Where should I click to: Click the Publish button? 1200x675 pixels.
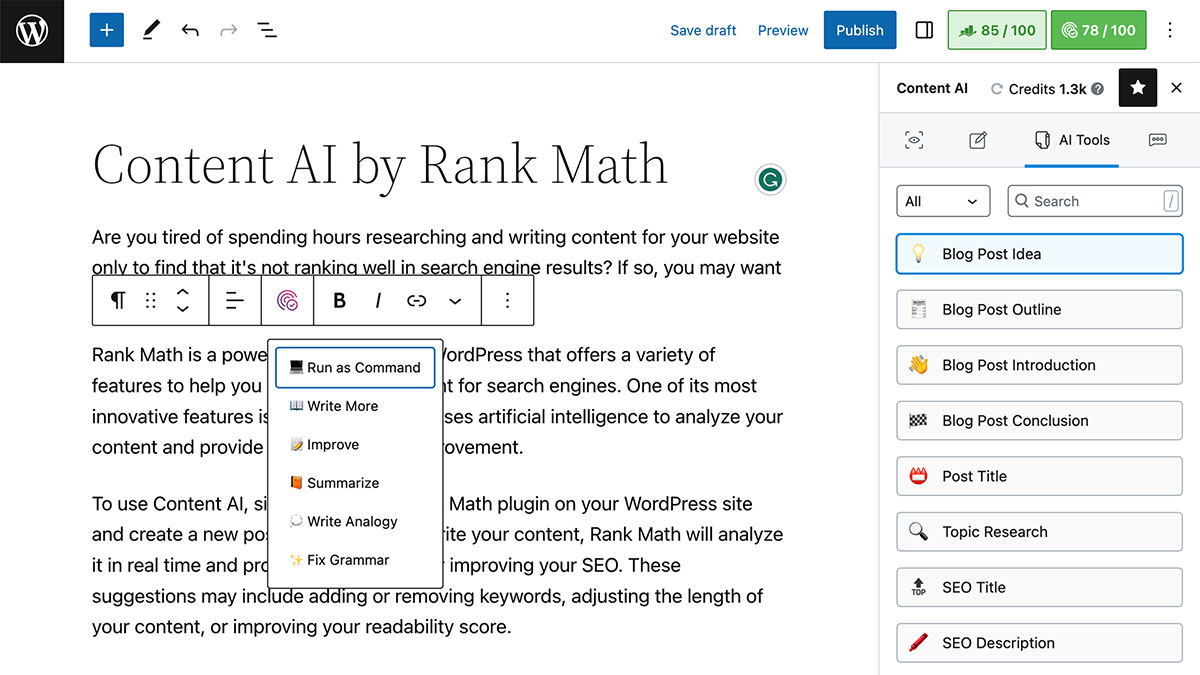tap(859, 30)
